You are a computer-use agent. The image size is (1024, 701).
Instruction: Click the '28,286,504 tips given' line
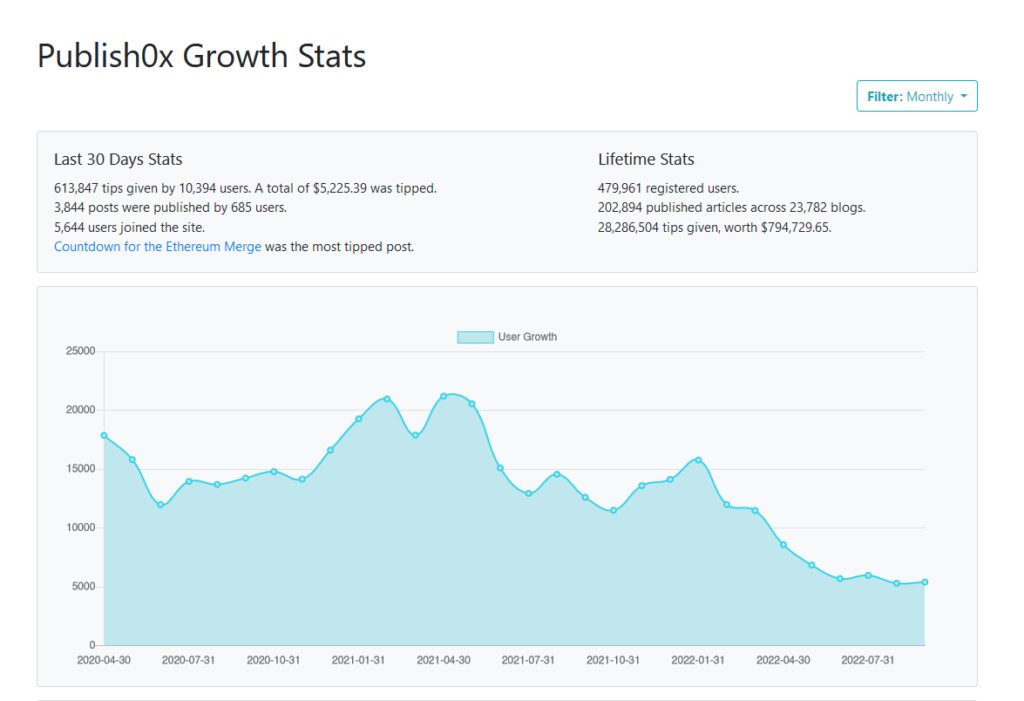pos(714,227)
